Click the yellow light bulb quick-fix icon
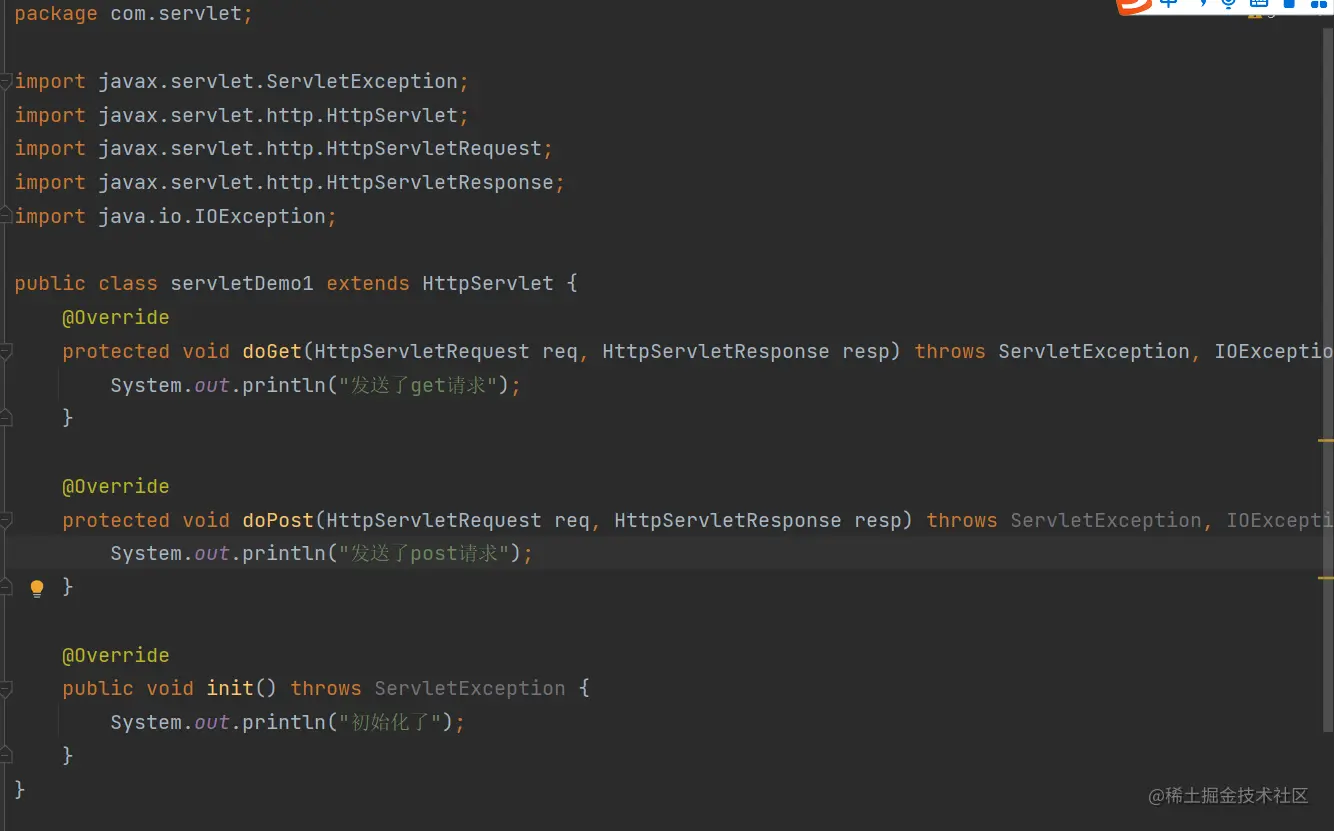 37,588
